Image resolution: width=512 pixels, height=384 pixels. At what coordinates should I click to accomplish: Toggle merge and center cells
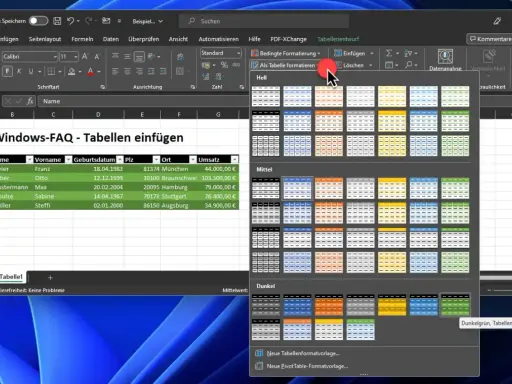[x=180, y=71]
